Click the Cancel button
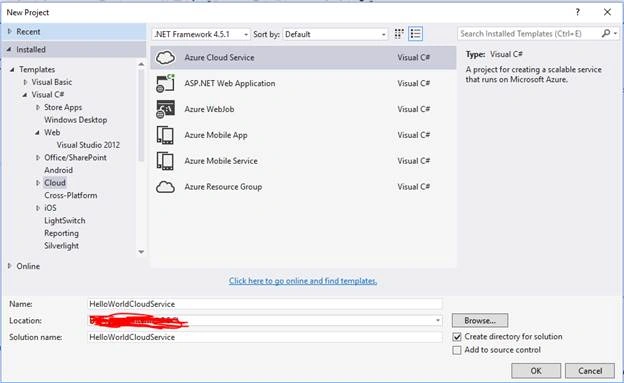 (x=590, y=371)
